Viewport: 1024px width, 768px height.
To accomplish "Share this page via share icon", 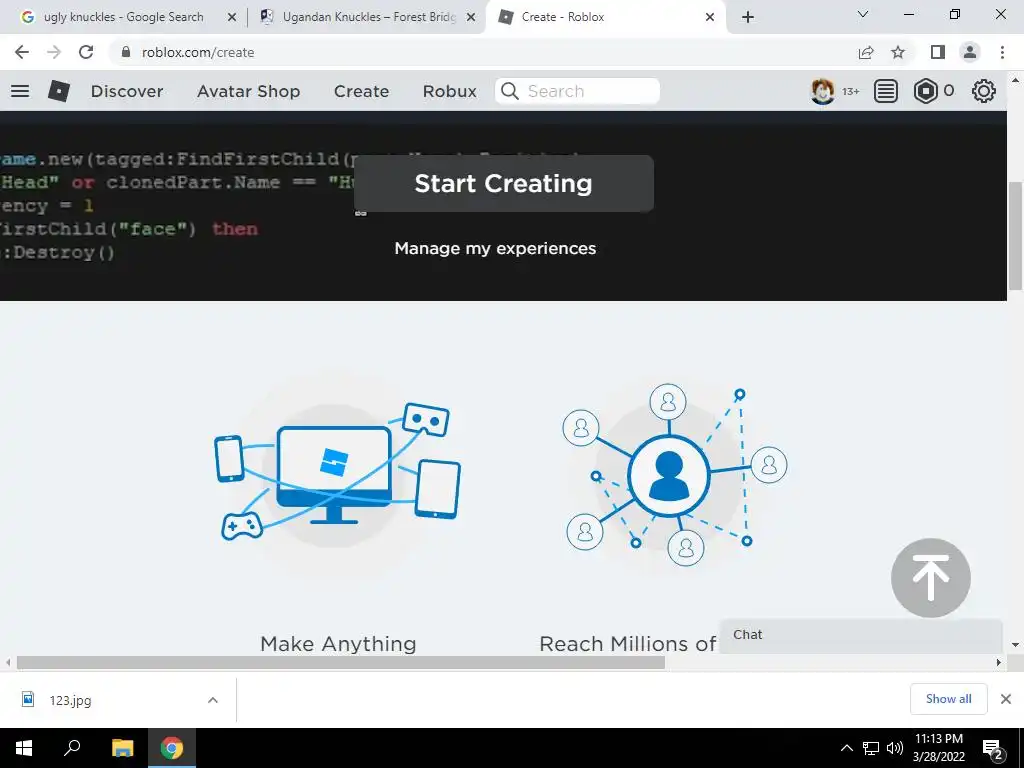I will (x=866, y=52).
